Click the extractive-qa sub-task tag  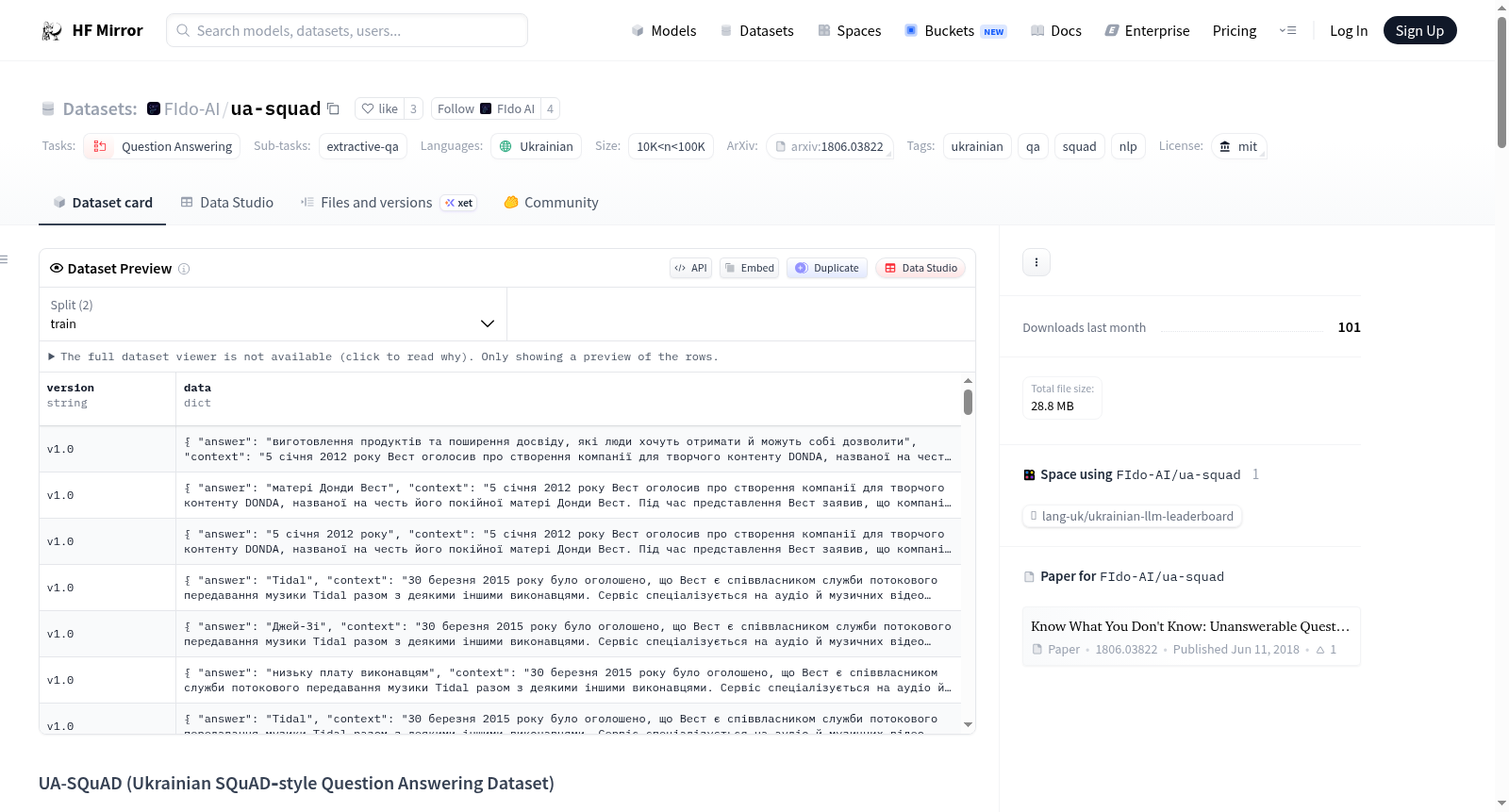click(363, 146)
